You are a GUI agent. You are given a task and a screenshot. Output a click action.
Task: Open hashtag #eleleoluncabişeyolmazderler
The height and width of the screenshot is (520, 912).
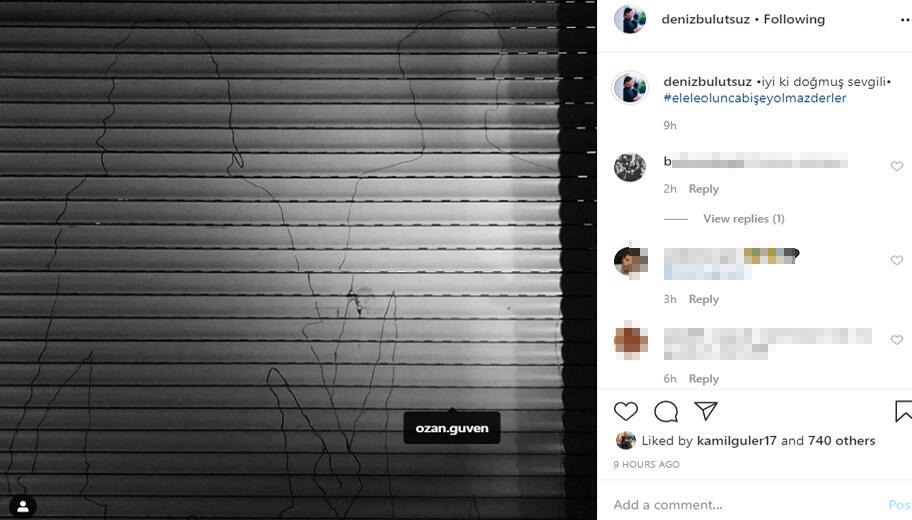point(754,98)
